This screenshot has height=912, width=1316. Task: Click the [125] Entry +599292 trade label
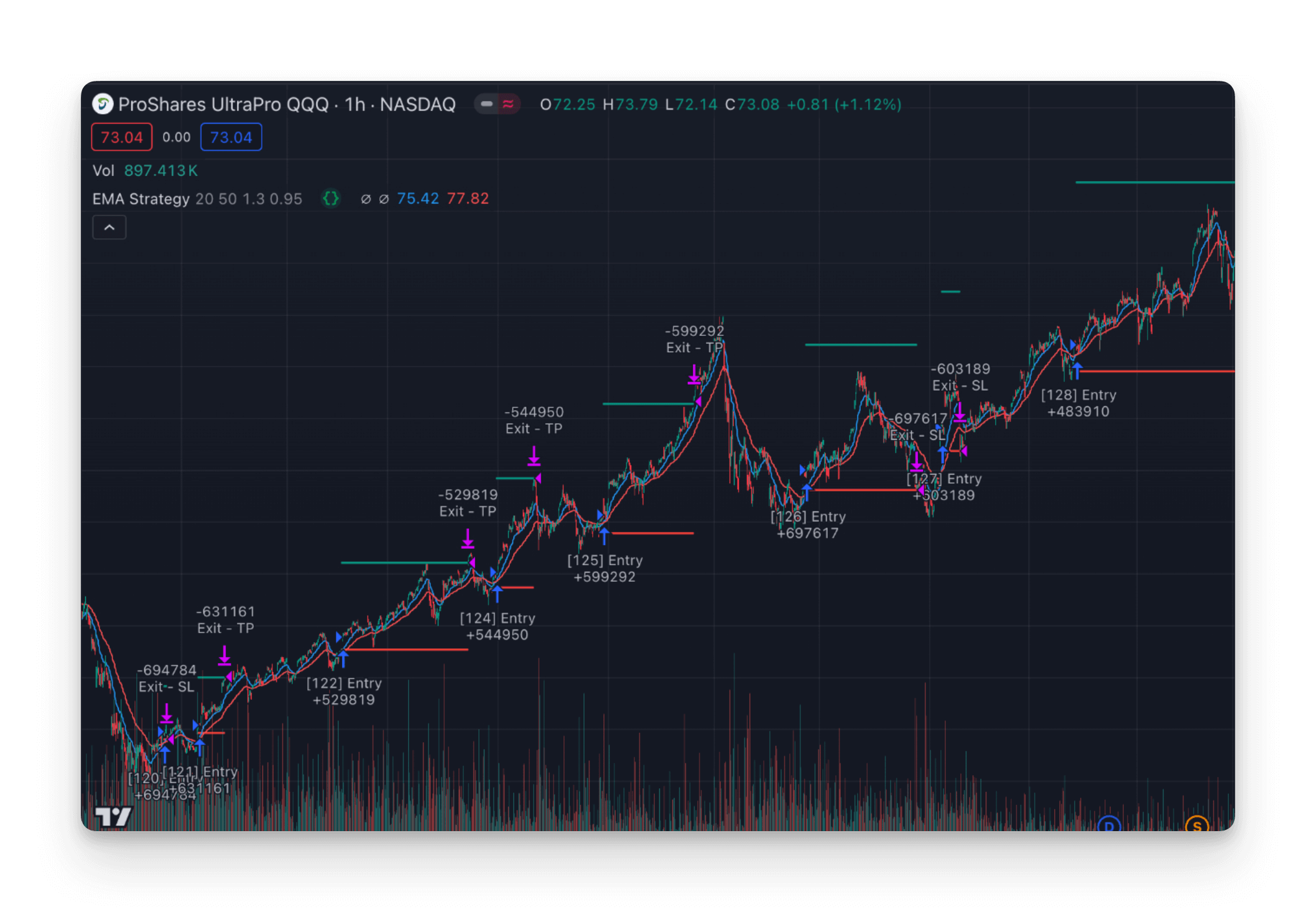click(605, 568)
